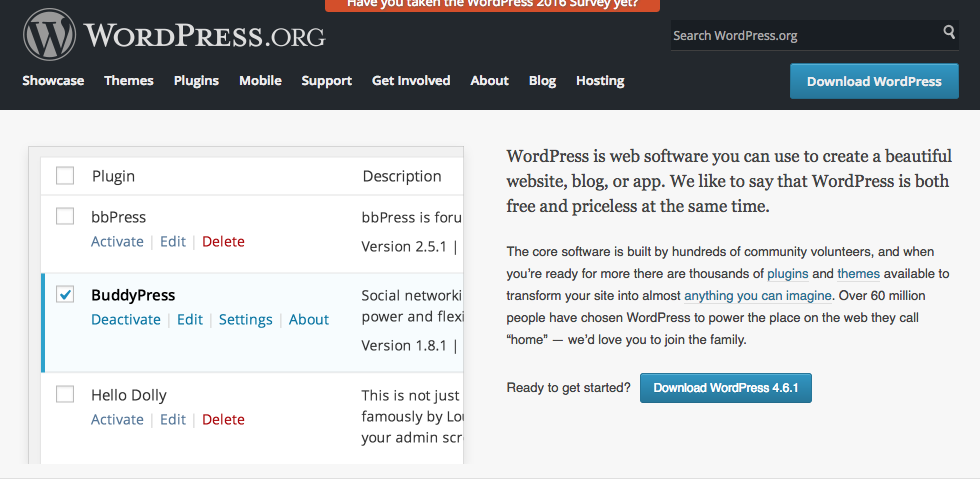
Task: Toggle the select-all Plugin checkbox
Action: (x=65, y=176)
